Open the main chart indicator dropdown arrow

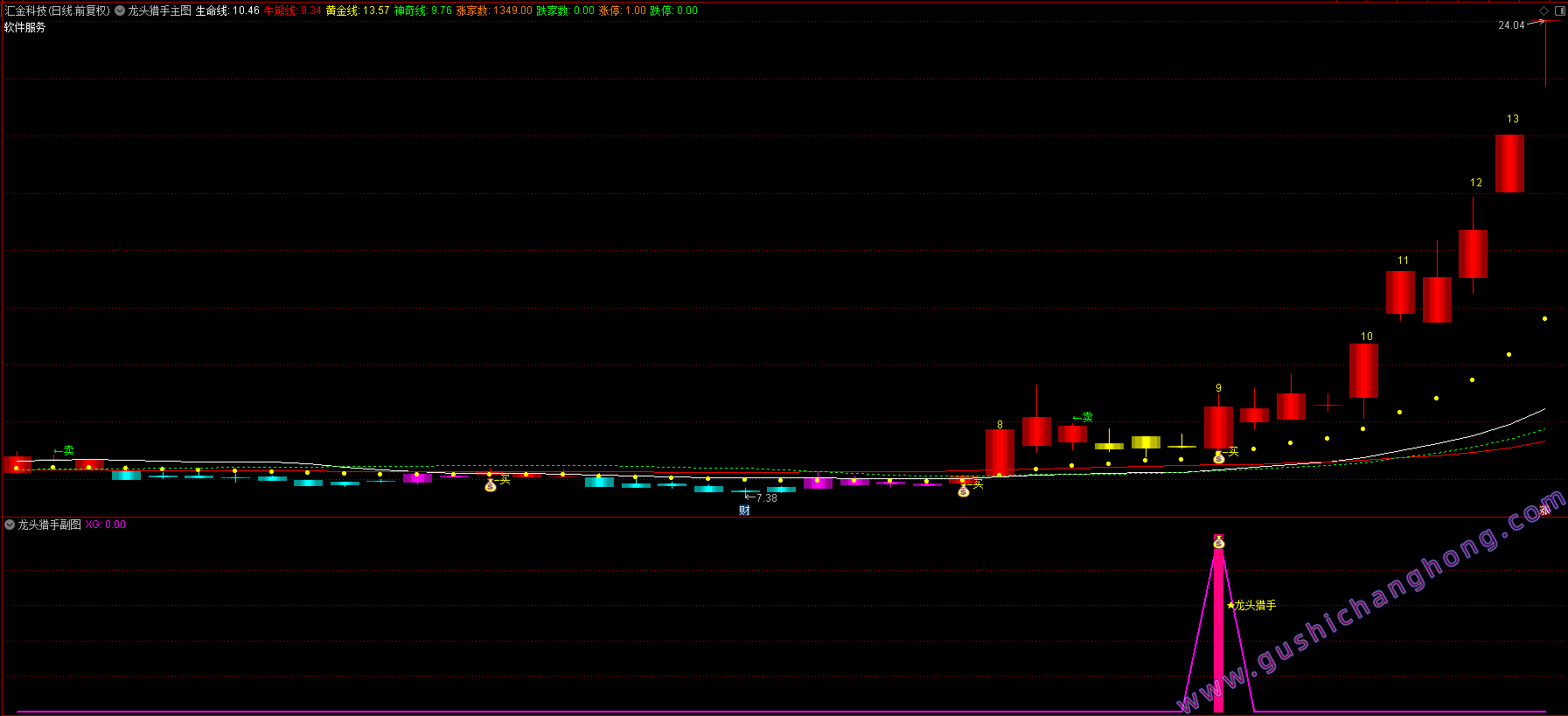120,10
